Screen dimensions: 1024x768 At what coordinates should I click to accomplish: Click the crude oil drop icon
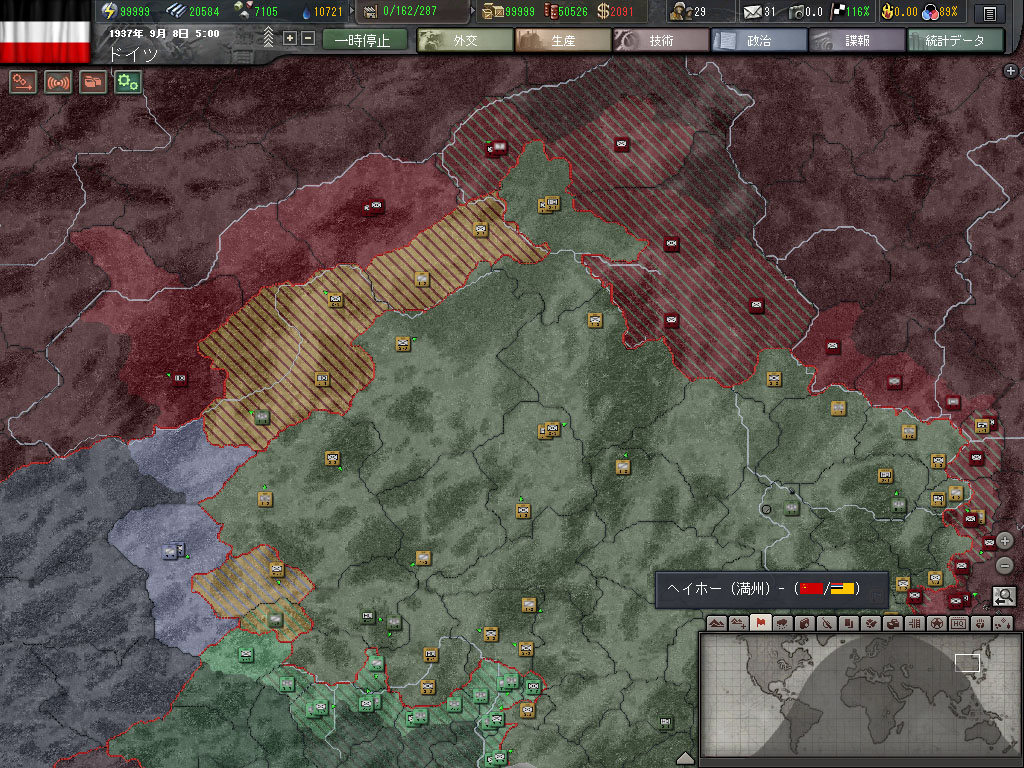click(307, 11)
